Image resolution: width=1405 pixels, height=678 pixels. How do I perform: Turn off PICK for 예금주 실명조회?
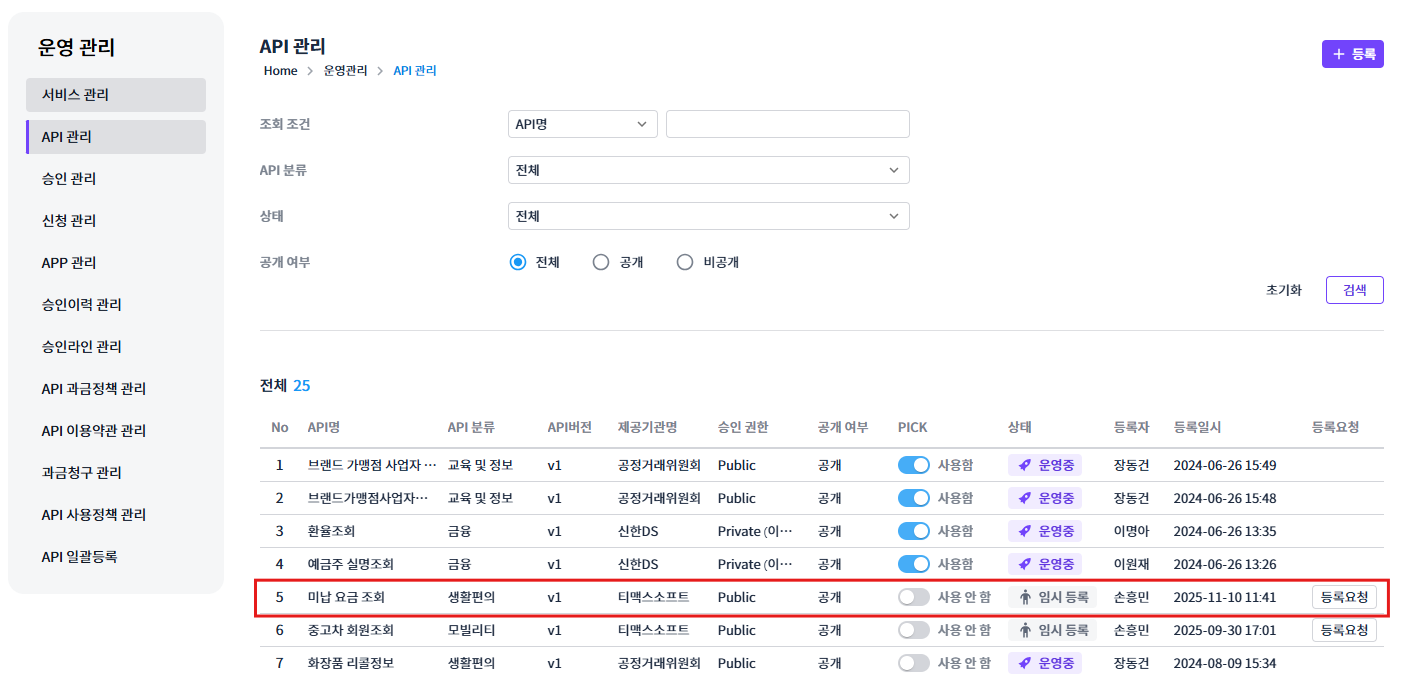(x=914, y=564)
